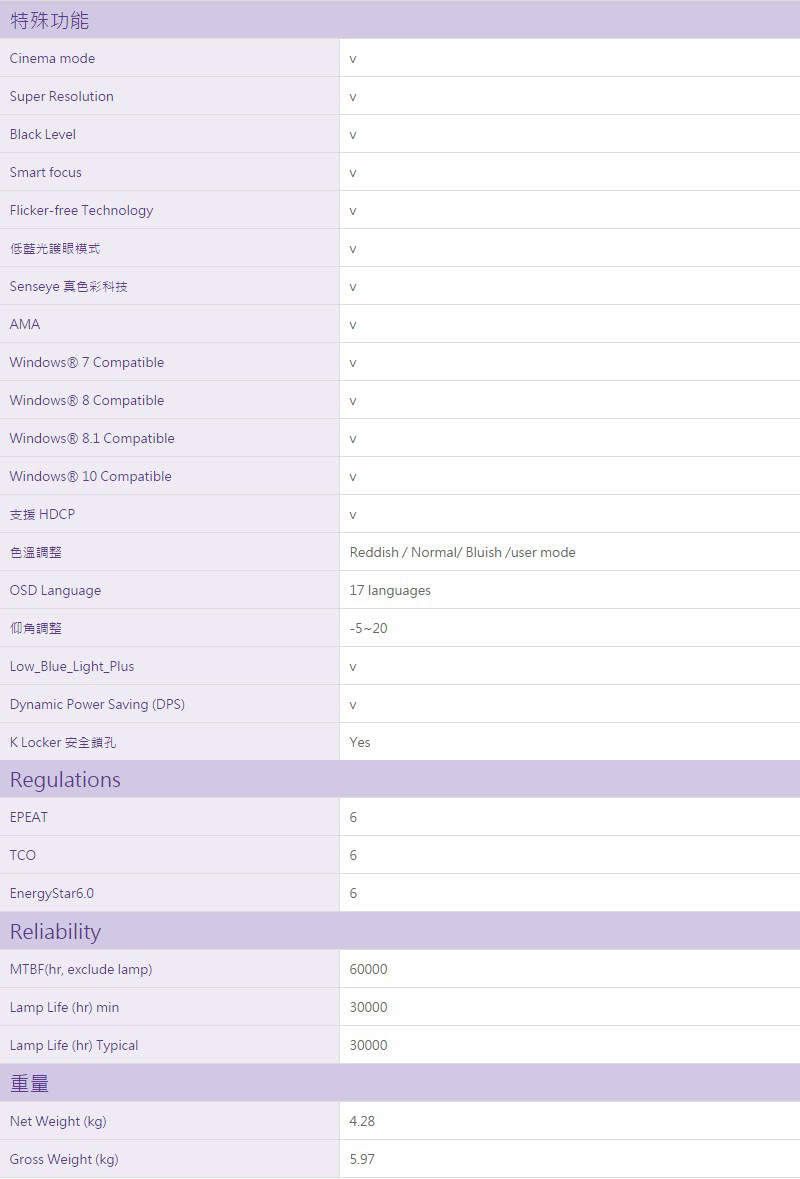This screenshot has height=1179, width=800.
Task: Select the Cinema mode row label
Action: click(x=52, y=58)
